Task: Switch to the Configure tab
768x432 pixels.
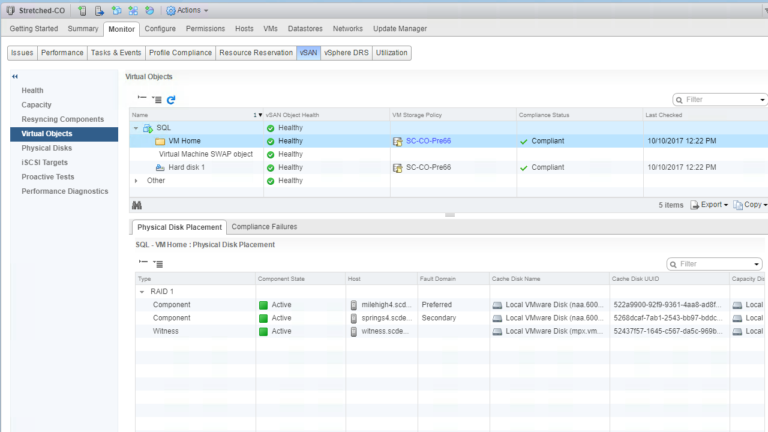Action: tap(159, 29)
